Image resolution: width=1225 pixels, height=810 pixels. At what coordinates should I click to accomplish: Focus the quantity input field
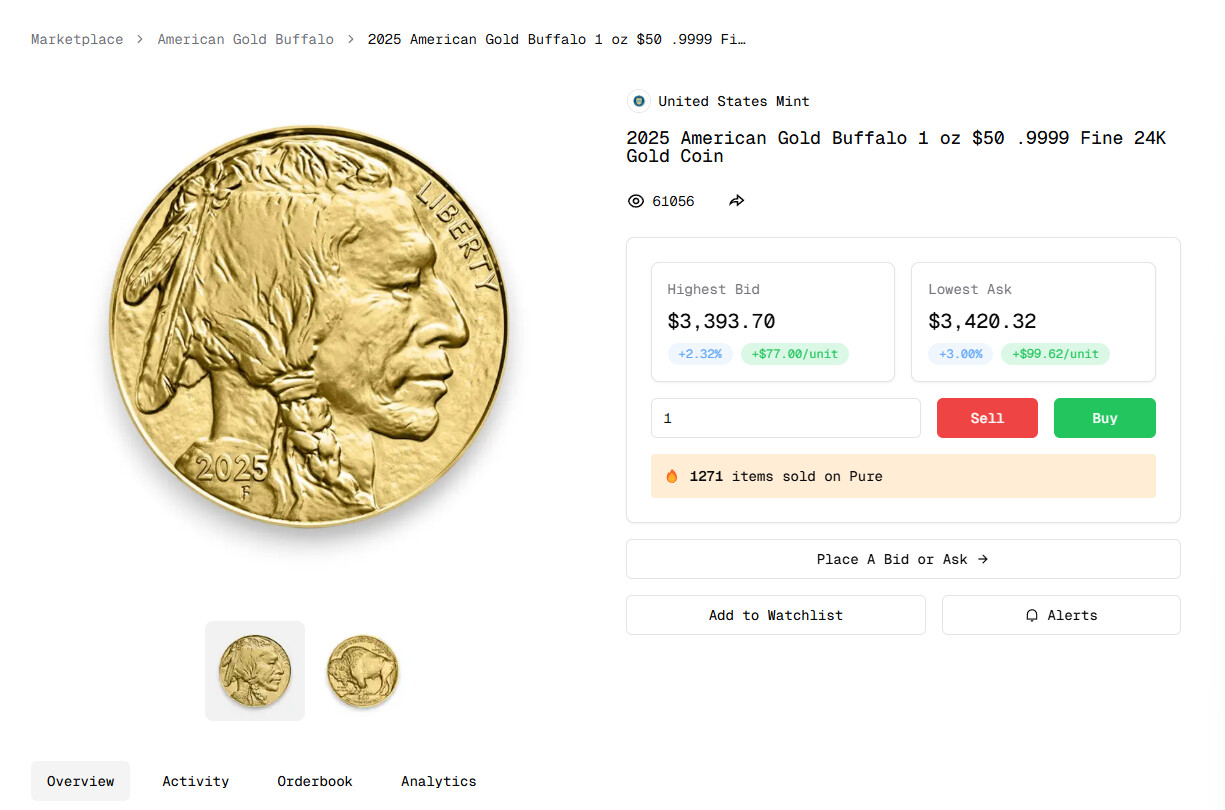click(x=785, y=418)
